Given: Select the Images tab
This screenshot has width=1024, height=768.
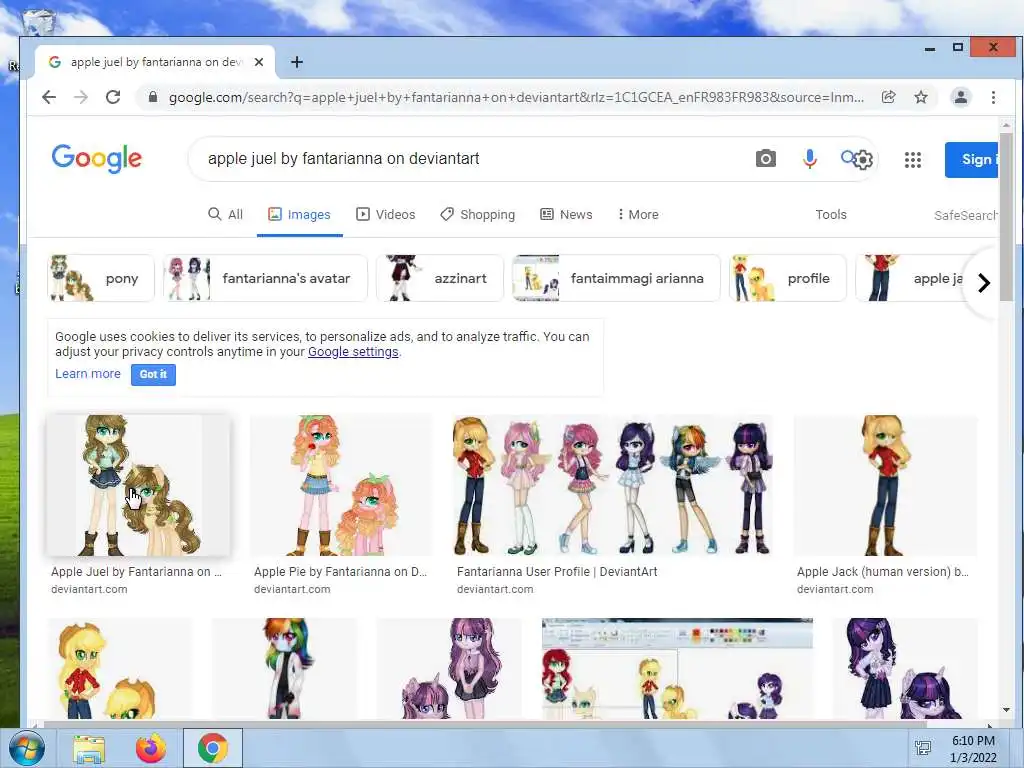Looking at the screenshot, I should point(300,214).
